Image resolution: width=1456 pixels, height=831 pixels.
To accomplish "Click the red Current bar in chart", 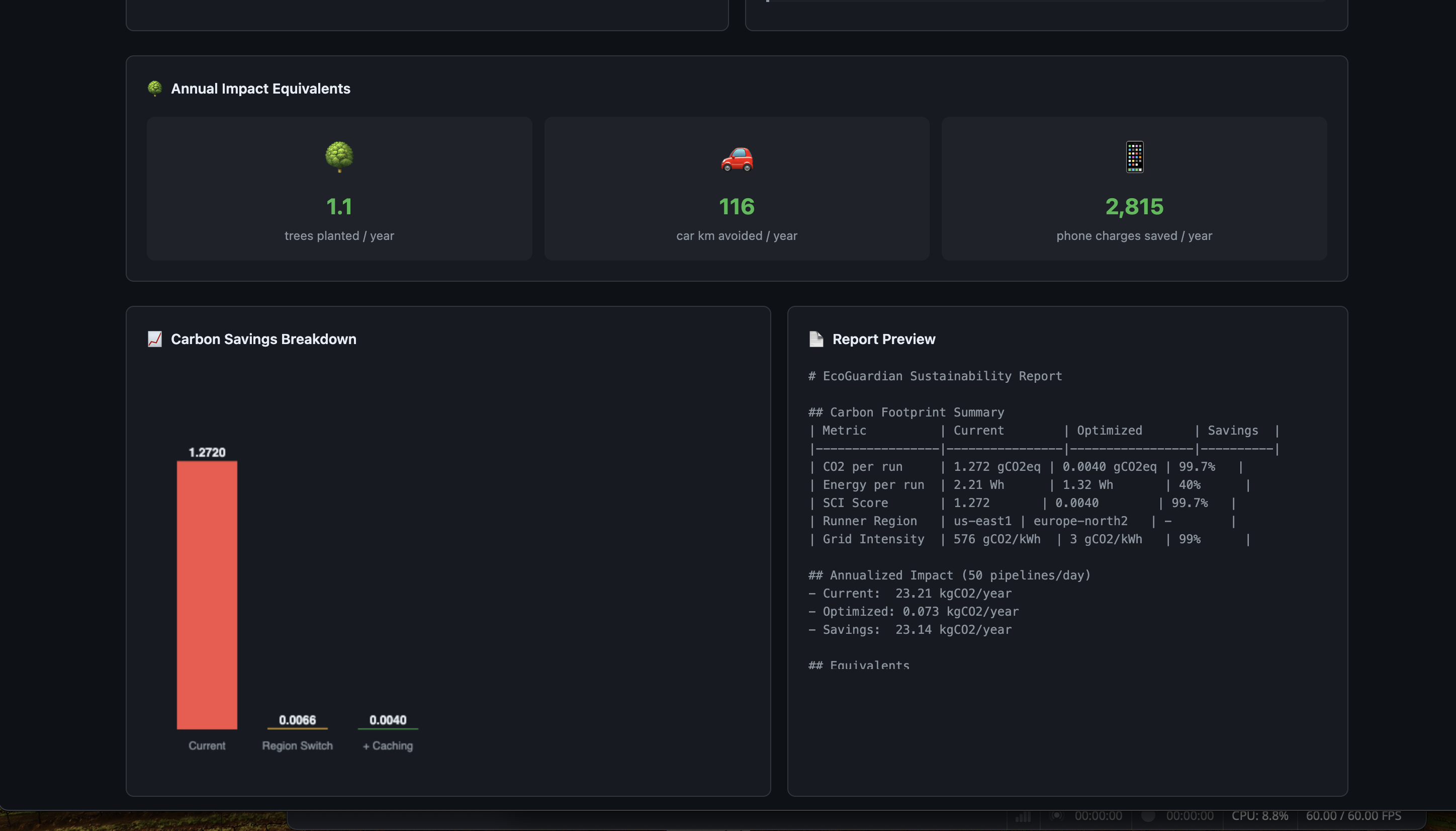I will tap(207, 594).
